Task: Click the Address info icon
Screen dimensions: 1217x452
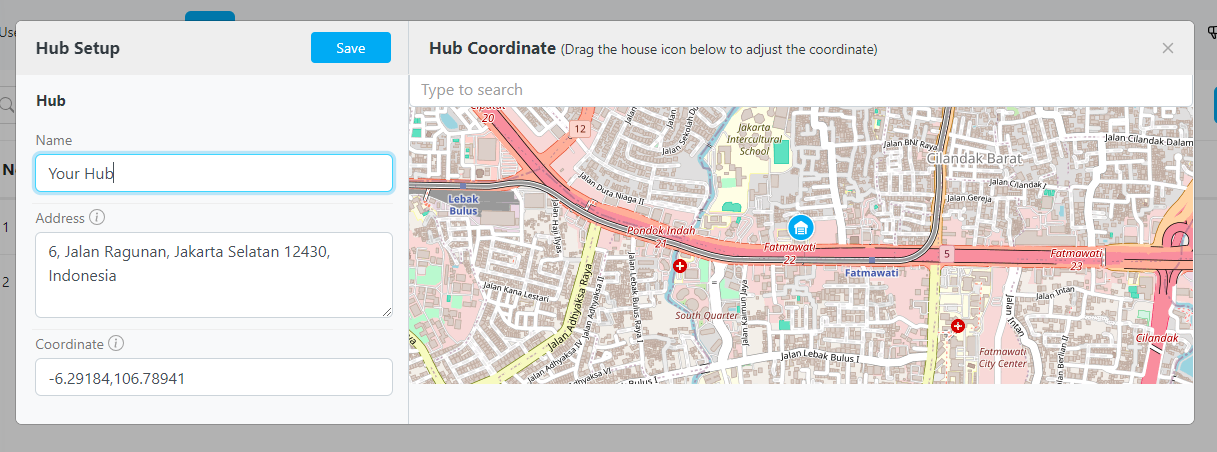Action: pyautogui.click(x=97, y=217)
